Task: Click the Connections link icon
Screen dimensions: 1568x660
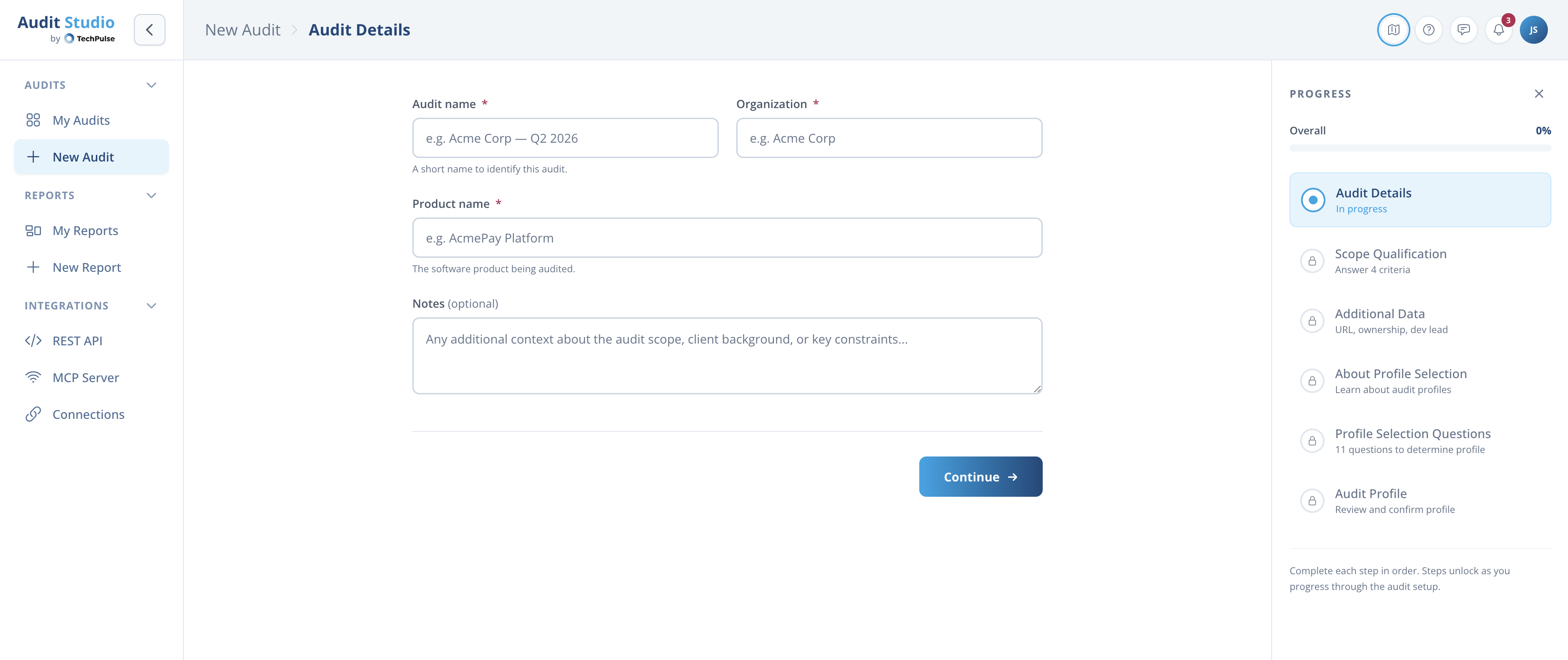Action: pos(33,414)
